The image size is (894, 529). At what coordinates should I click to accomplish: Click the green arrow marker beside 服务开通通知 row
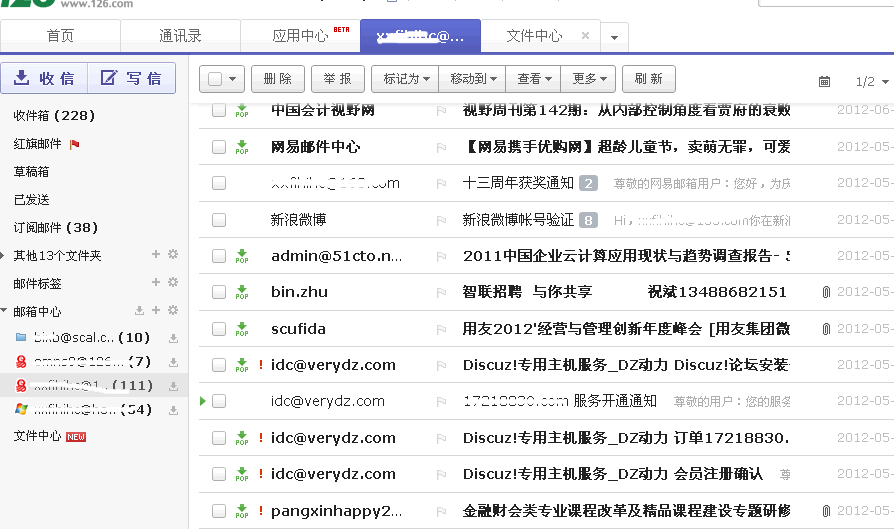pos(202,401)
